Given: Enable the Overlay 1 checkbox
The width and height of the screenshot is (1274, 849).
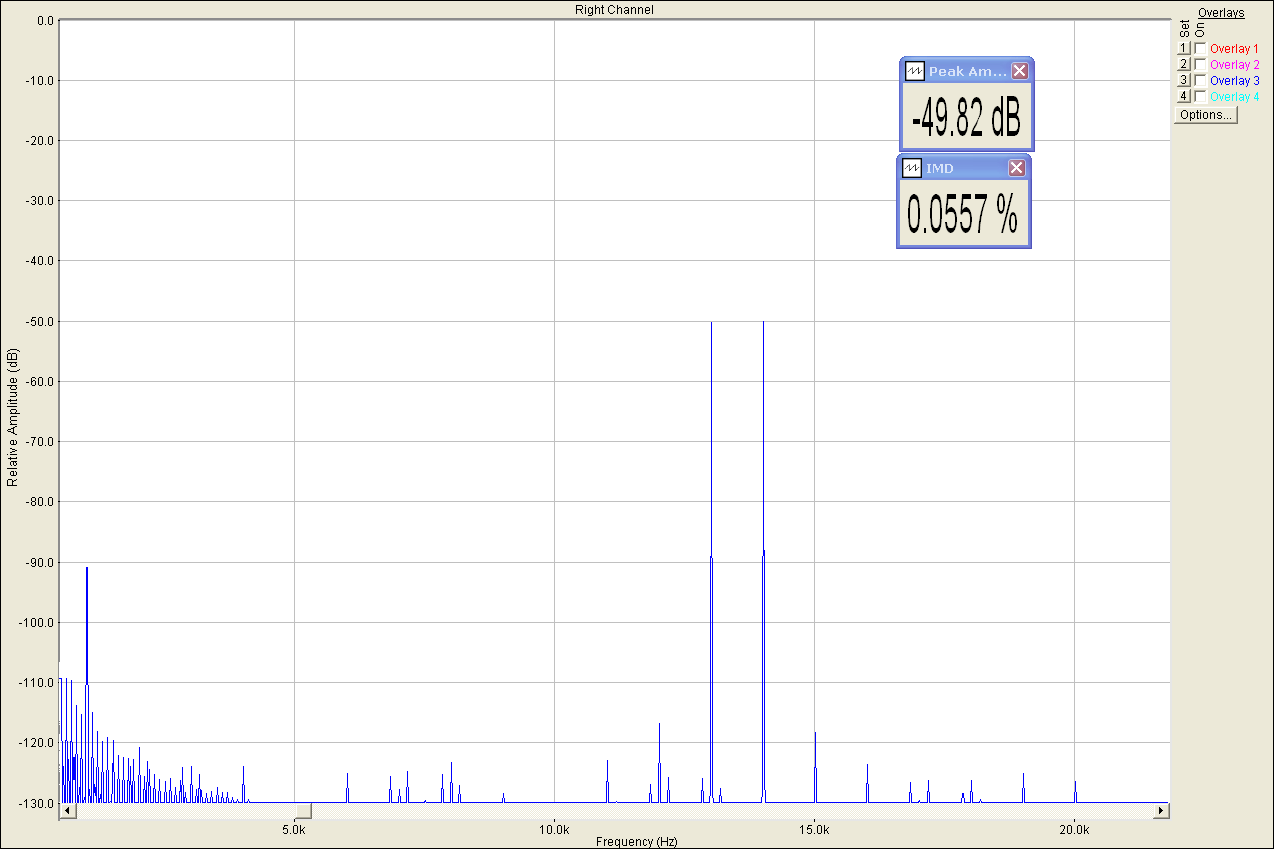Looking at the screenshot, I should (1200, 48).
